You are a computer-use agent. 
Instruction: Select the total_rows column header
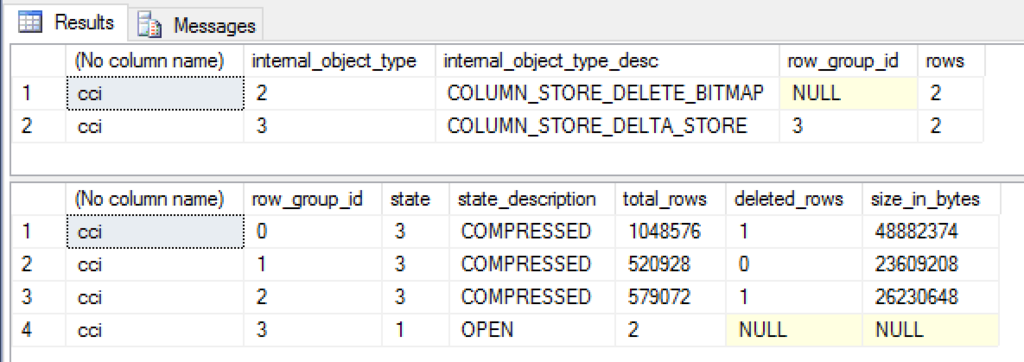coord(671,199)
